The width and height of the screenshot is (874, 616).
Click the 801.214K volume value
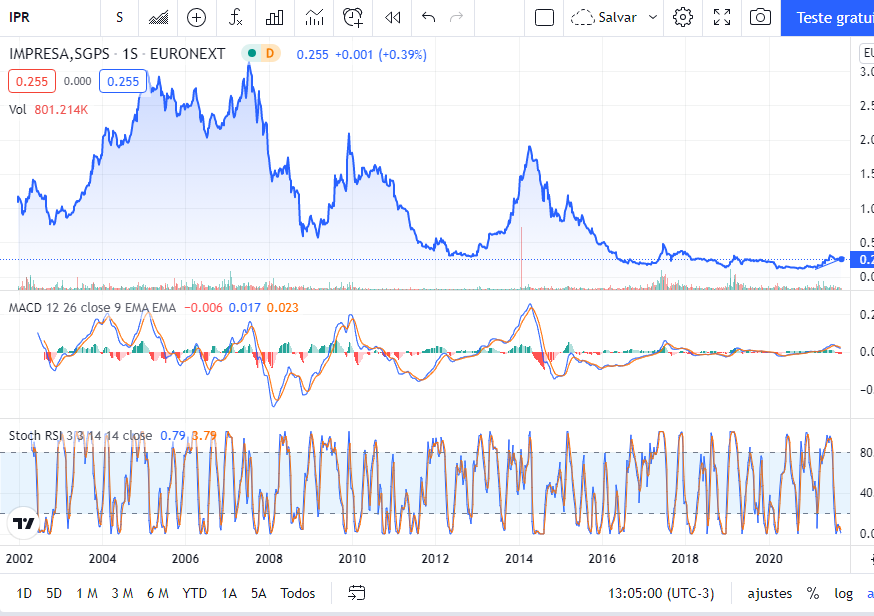tap(61, 109)
